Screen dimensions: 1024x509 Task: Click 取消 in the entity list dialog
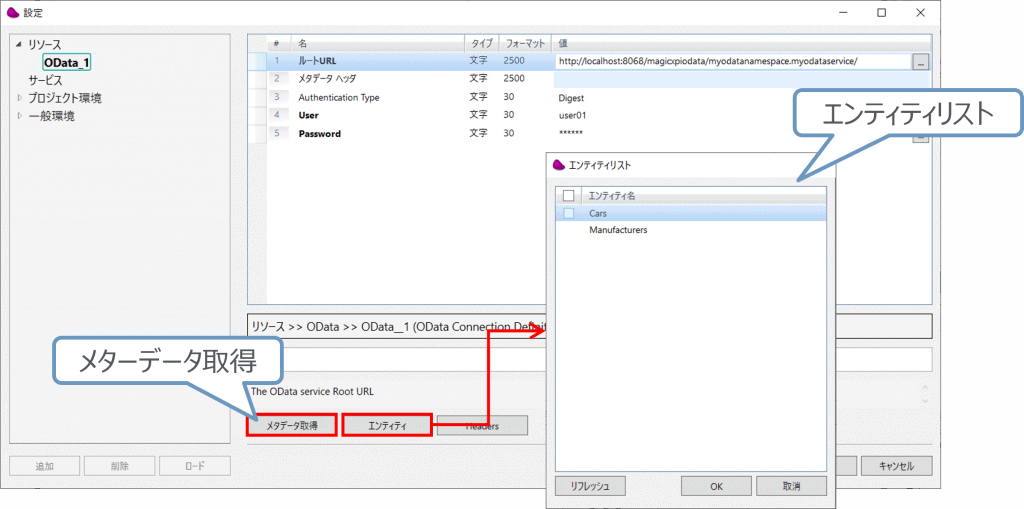[x=791, y=486]
